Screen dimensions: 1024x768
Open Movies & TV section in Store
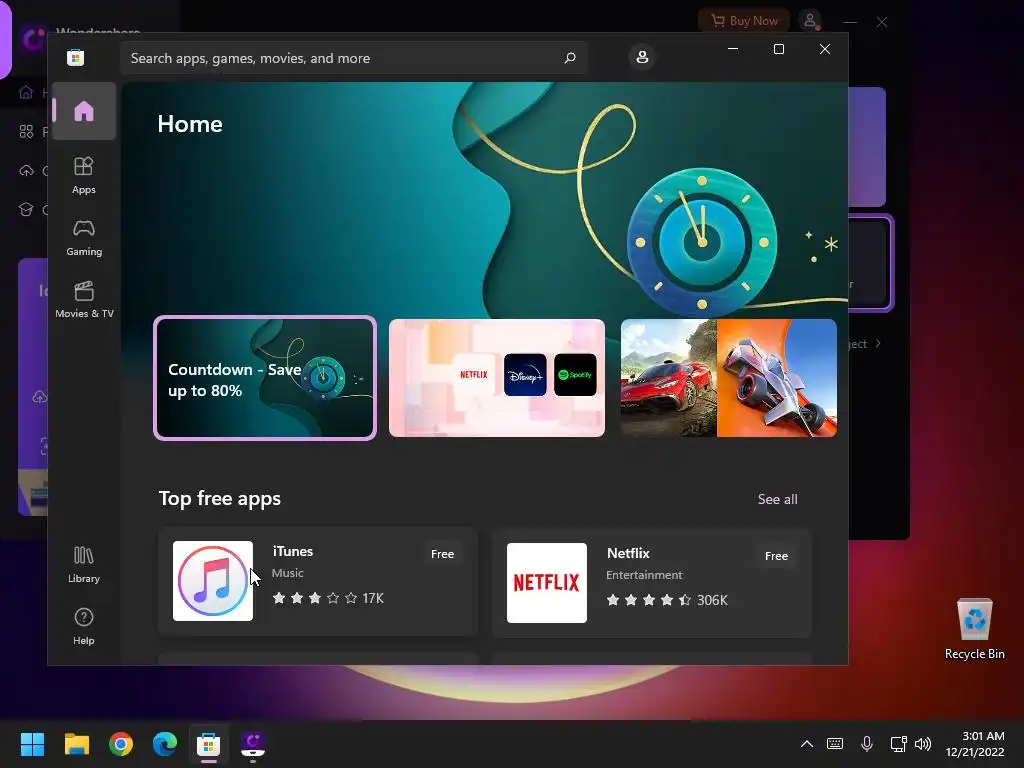tap(84, 300)
